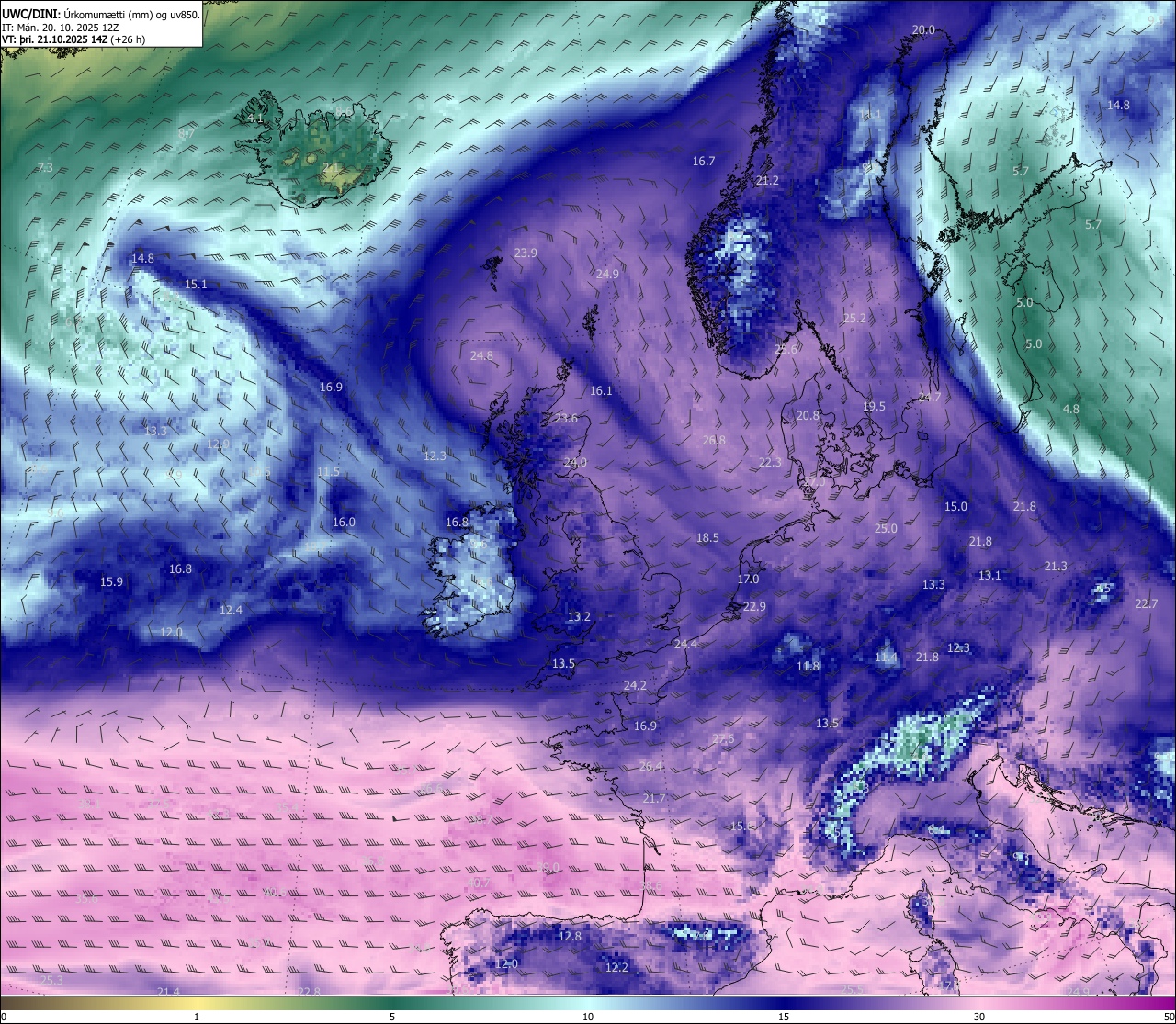Click the 24.8 value label northwest of Scotland

coord(481,356)
